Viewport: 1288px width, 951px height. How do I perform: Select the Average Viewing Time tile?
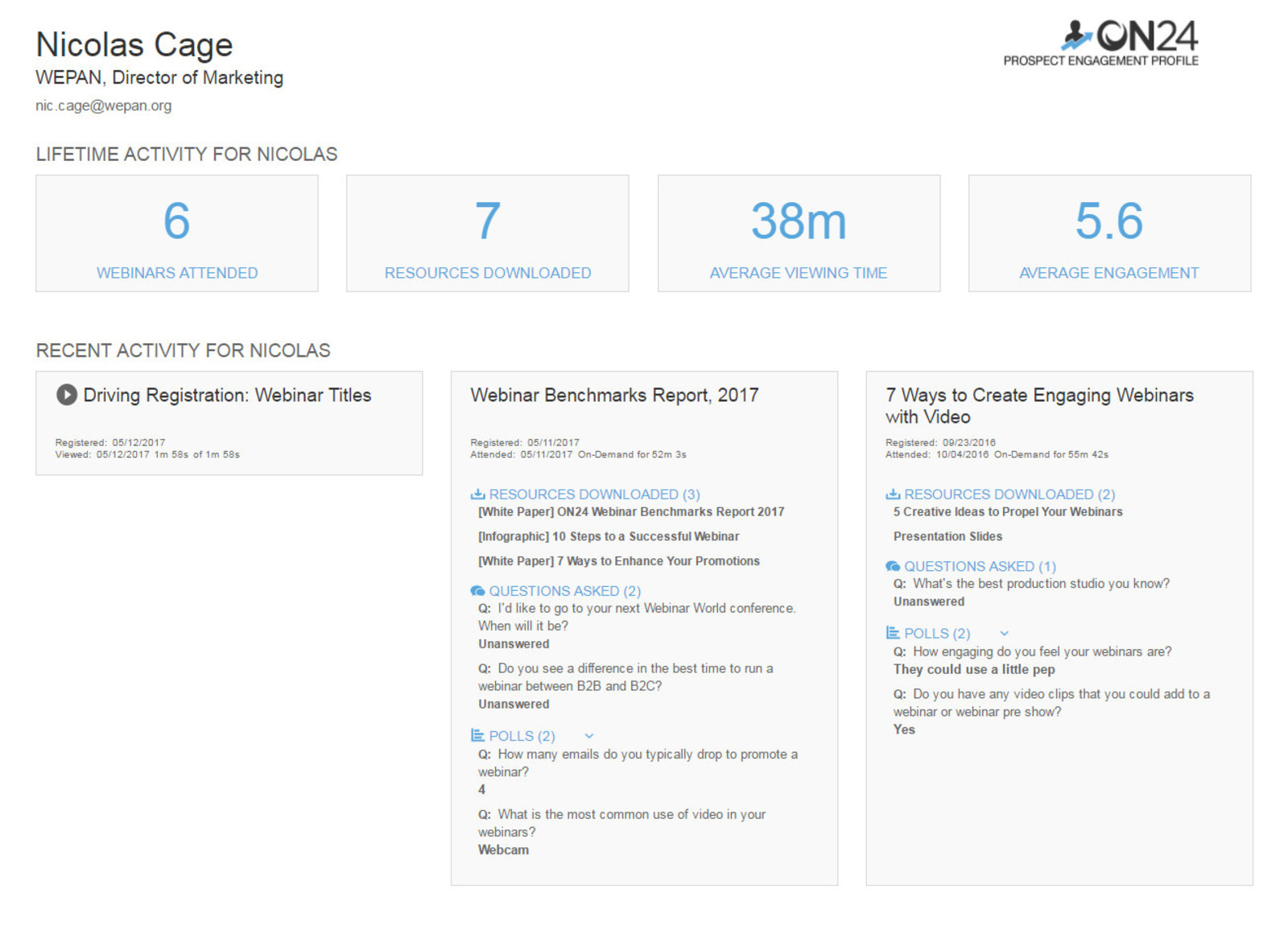(x=799, y=234)
